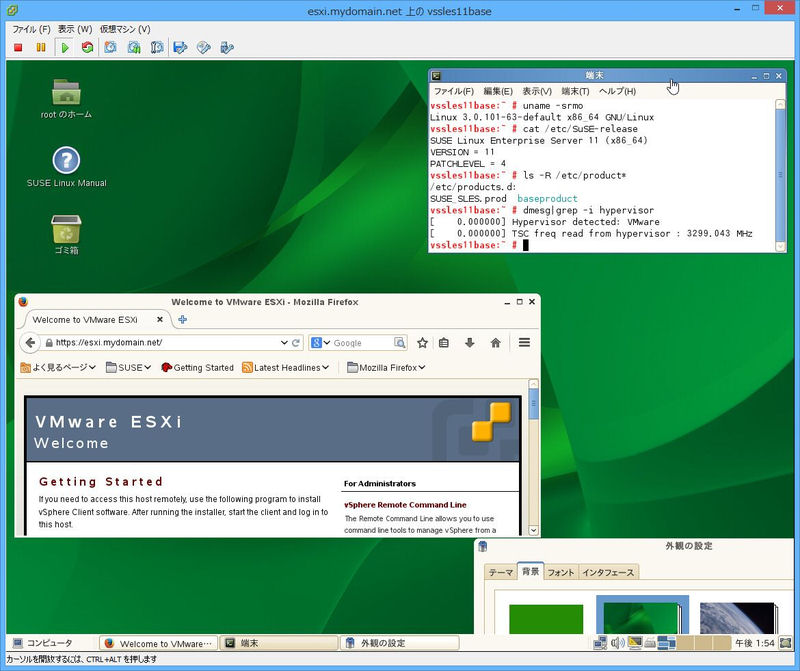Click the CD/DVD drive connect icon
This screenshot has width=800, height=671.
204,47
